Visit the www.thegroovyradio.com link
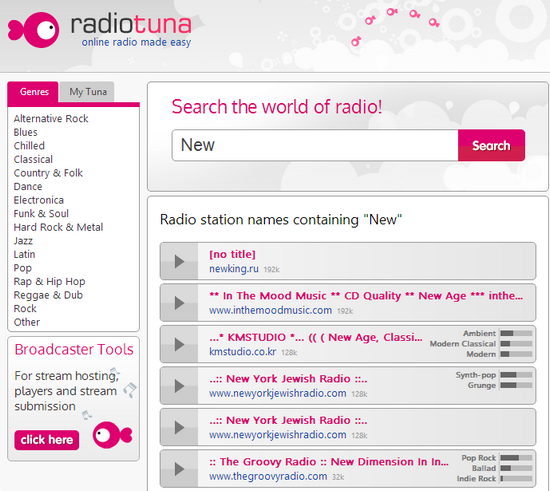Screen dimensions: 550x491 (x=268, y=476)
